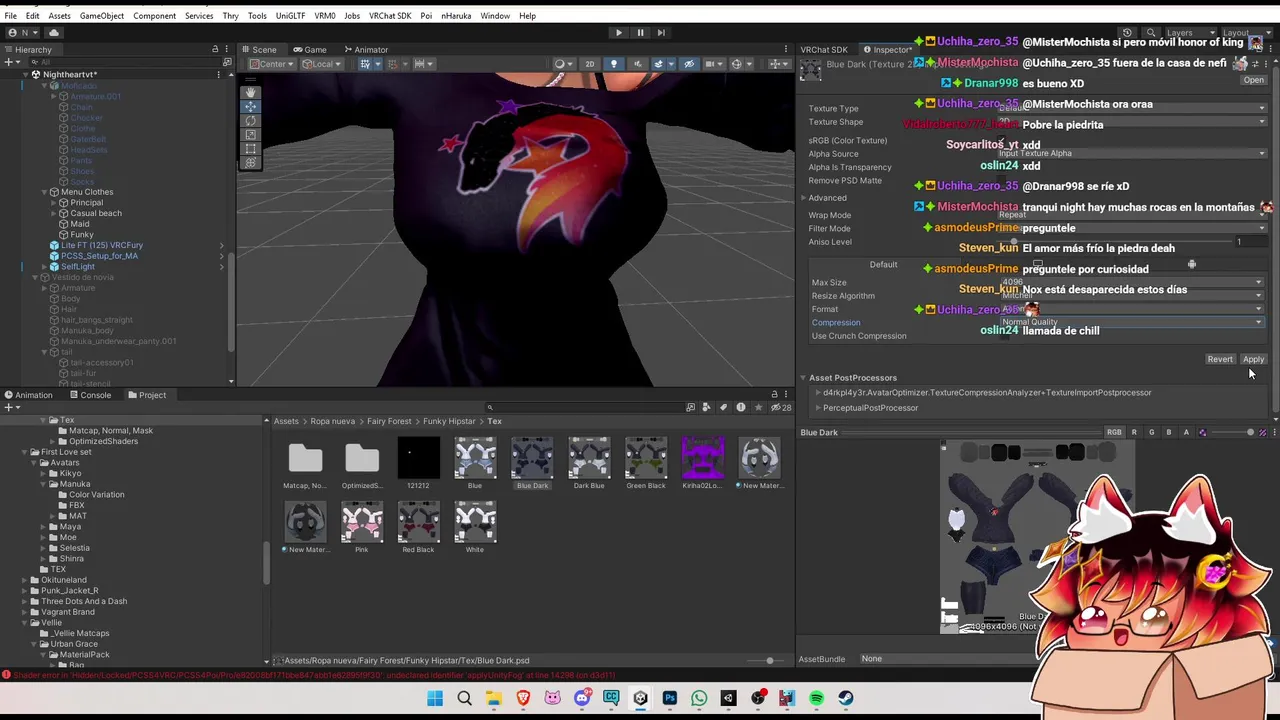Click Fairy Forest in the breadcrumb path
The height and width of the screenshot is (720, 1280).
pyautogui.click(x=389, y=421)
